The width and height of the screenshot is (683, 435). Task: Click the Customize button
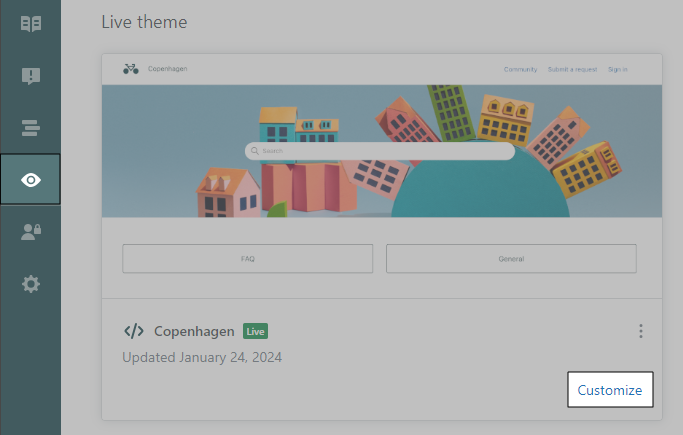(609, 390)
